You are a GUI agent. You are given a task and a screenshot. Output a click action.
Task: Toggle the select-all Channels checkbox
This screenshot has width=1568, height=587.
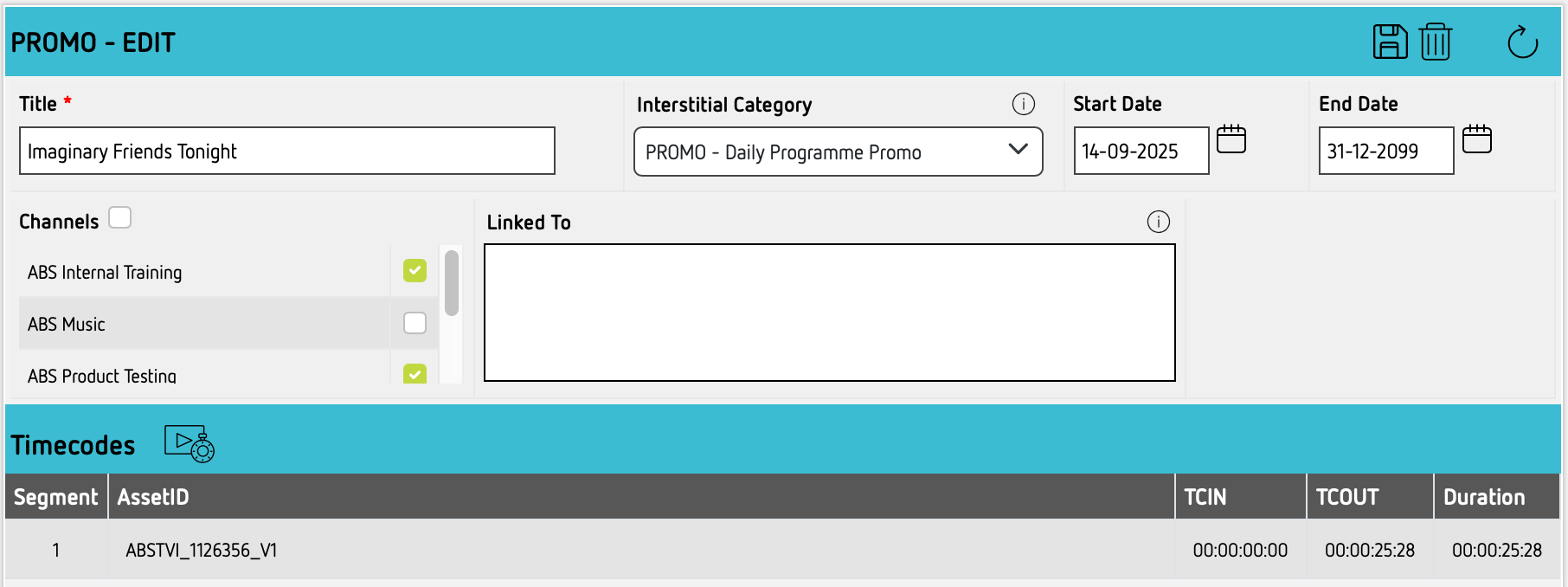click(x=120, y=217)
